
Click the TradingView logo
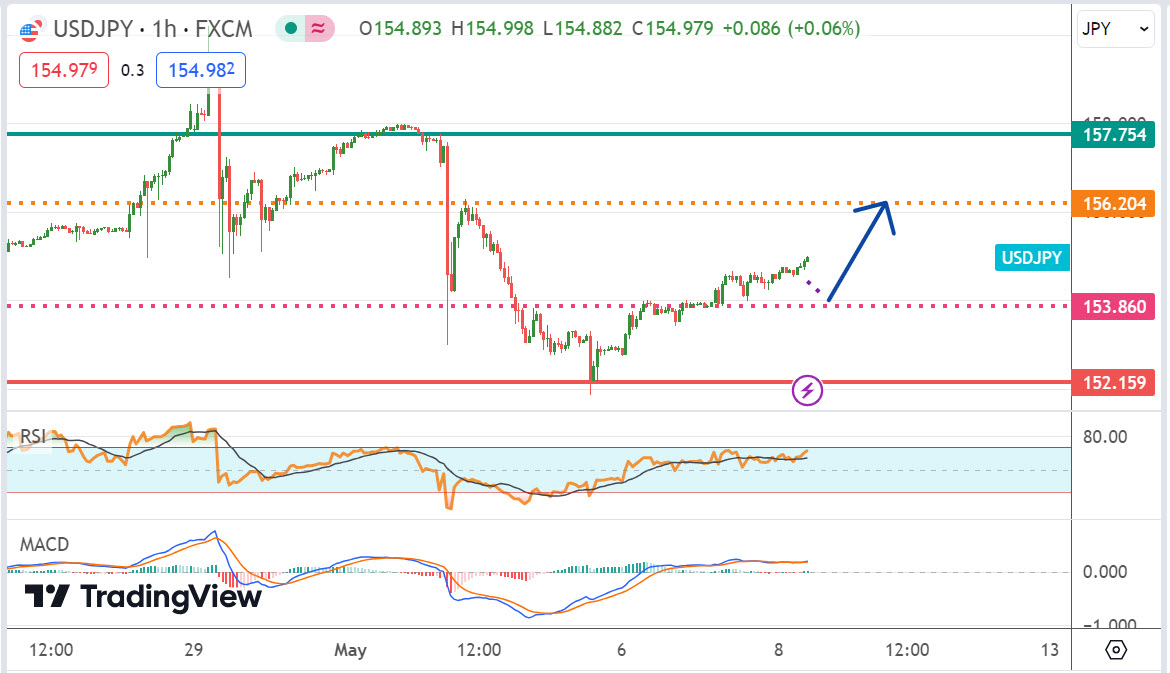click(x=142, y=597)
